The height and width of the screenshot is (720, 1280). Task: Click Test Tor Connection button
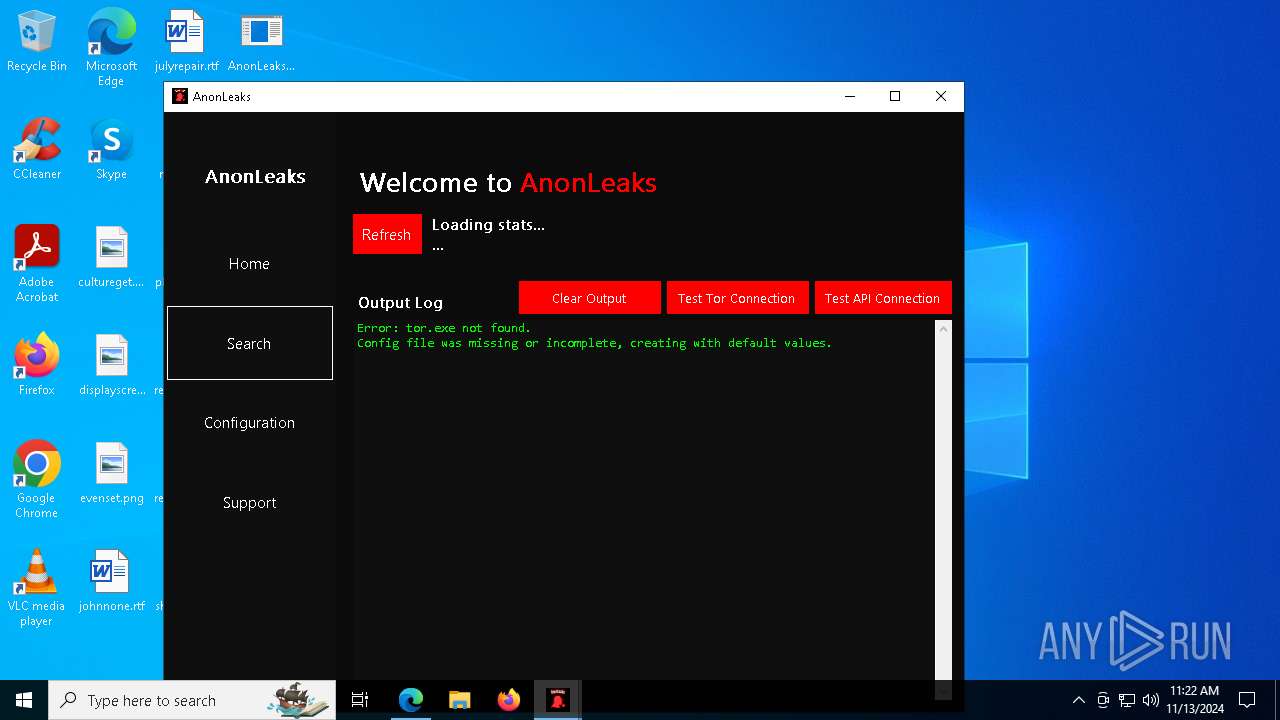(737, 298)
